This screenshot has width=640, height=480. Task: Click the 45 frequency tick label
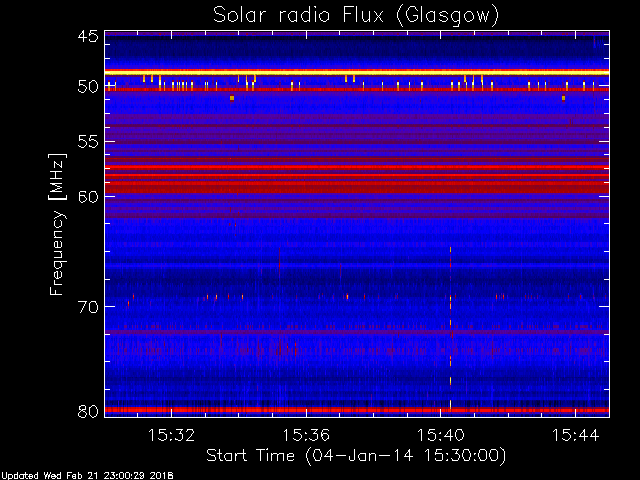(88, 36)
